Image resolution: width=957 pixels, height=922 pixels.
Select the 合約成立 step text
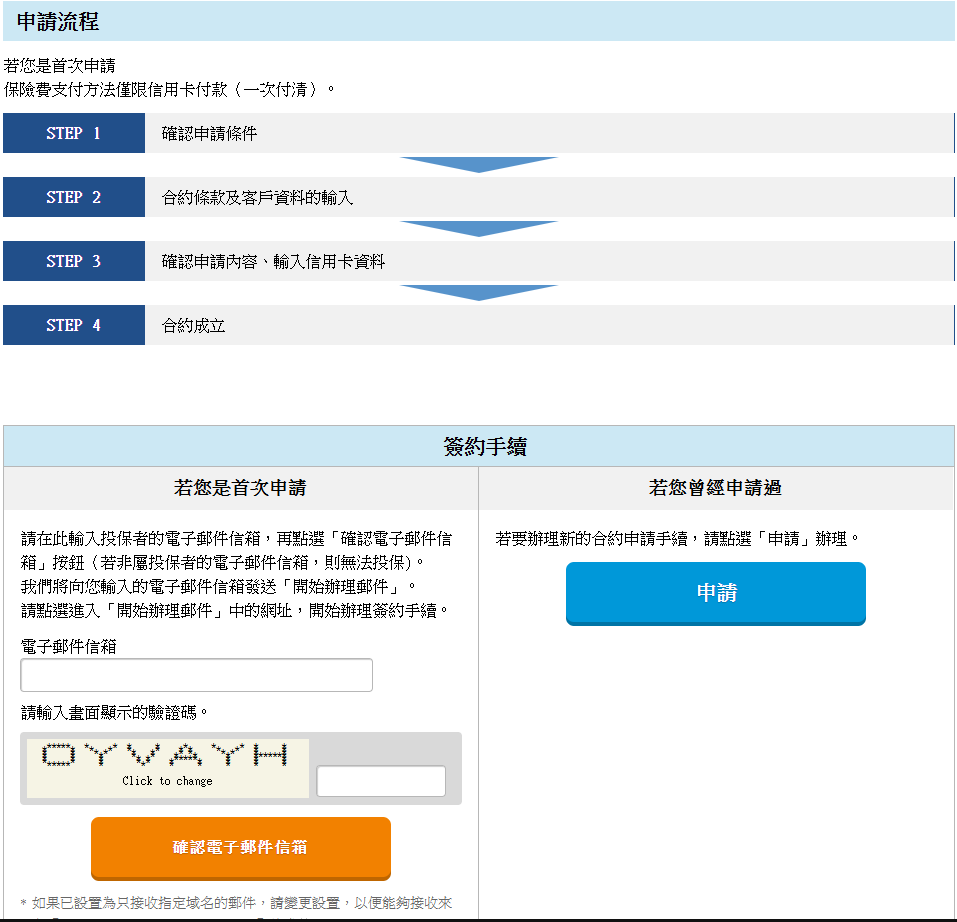coord(193,326)
